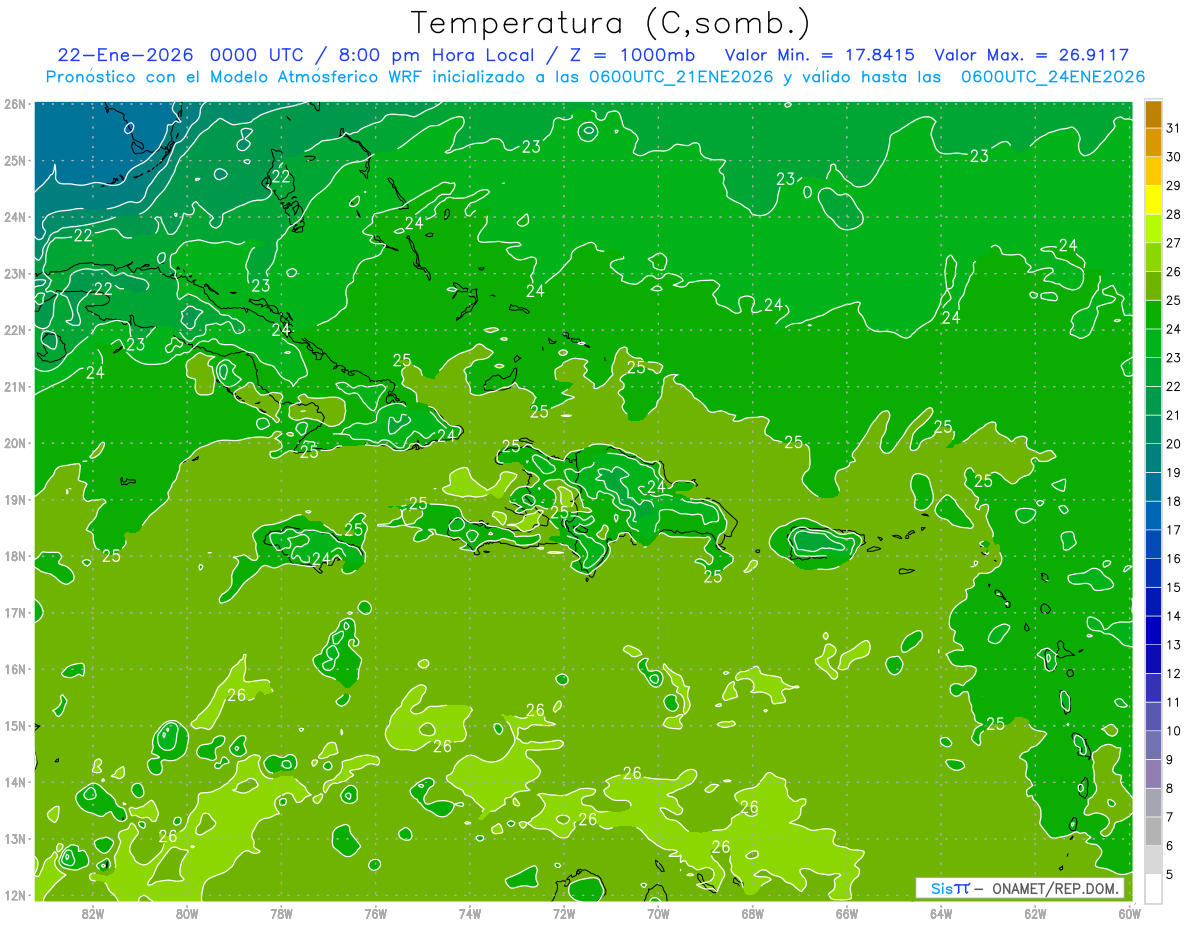This screenshot has height=927, width=1200.
Task: Click the 'Z = 1000mb' level text
Action: (632, 55)
